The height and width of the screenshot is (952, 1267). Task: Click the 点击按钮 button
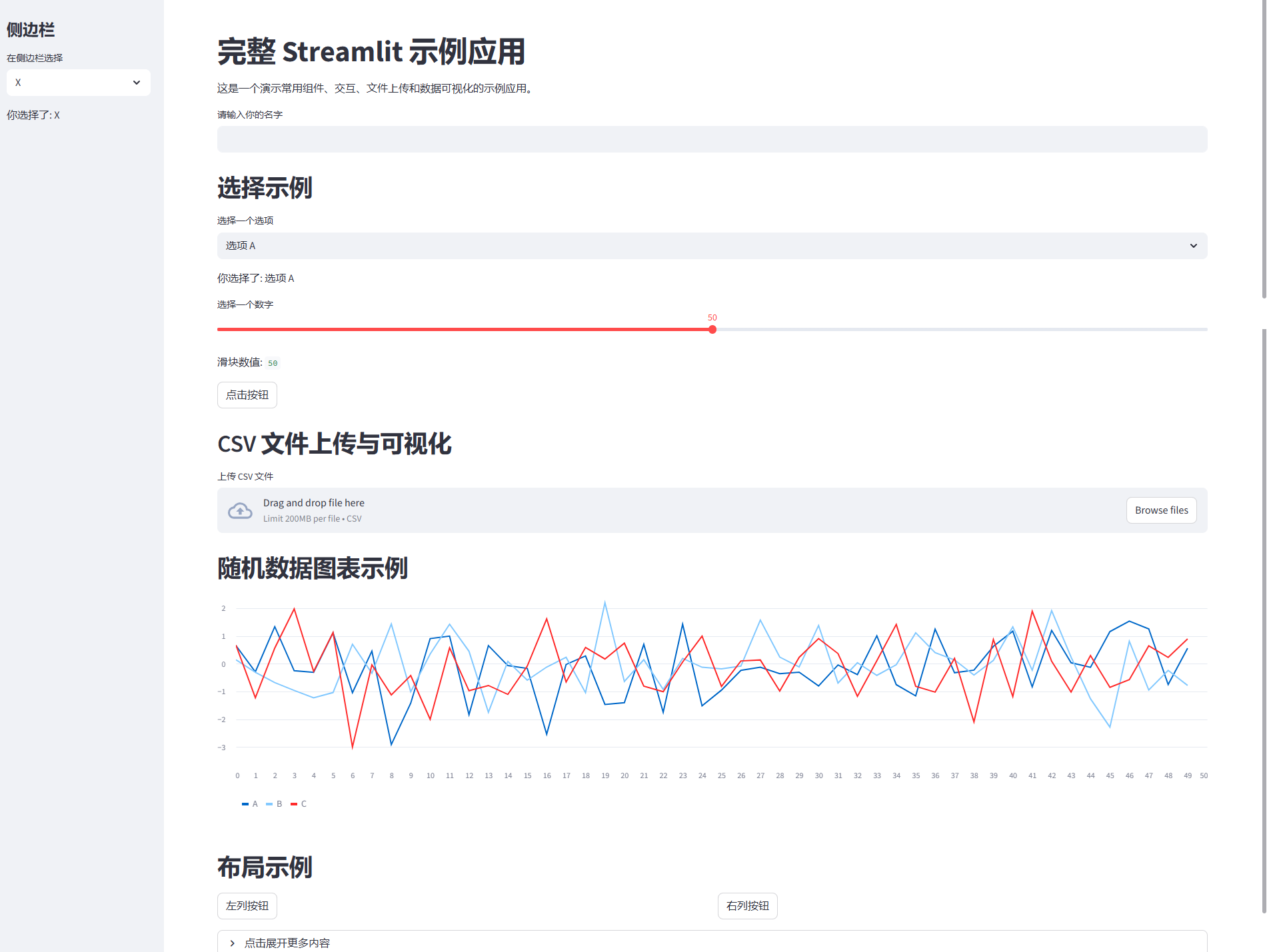tap(247, 395)
